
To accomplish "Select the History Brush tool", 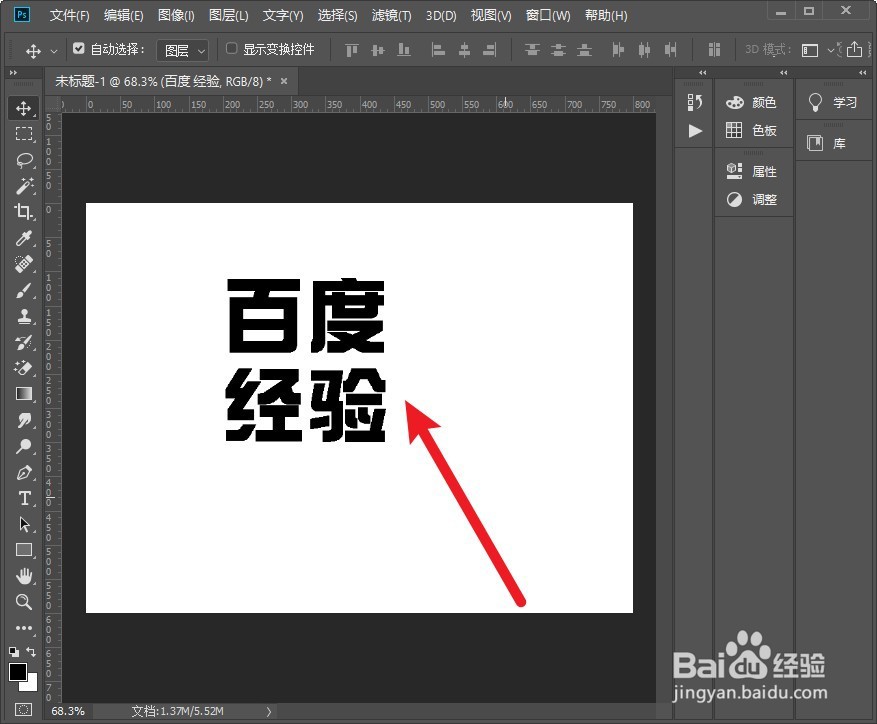I will [x=23, y=342].
